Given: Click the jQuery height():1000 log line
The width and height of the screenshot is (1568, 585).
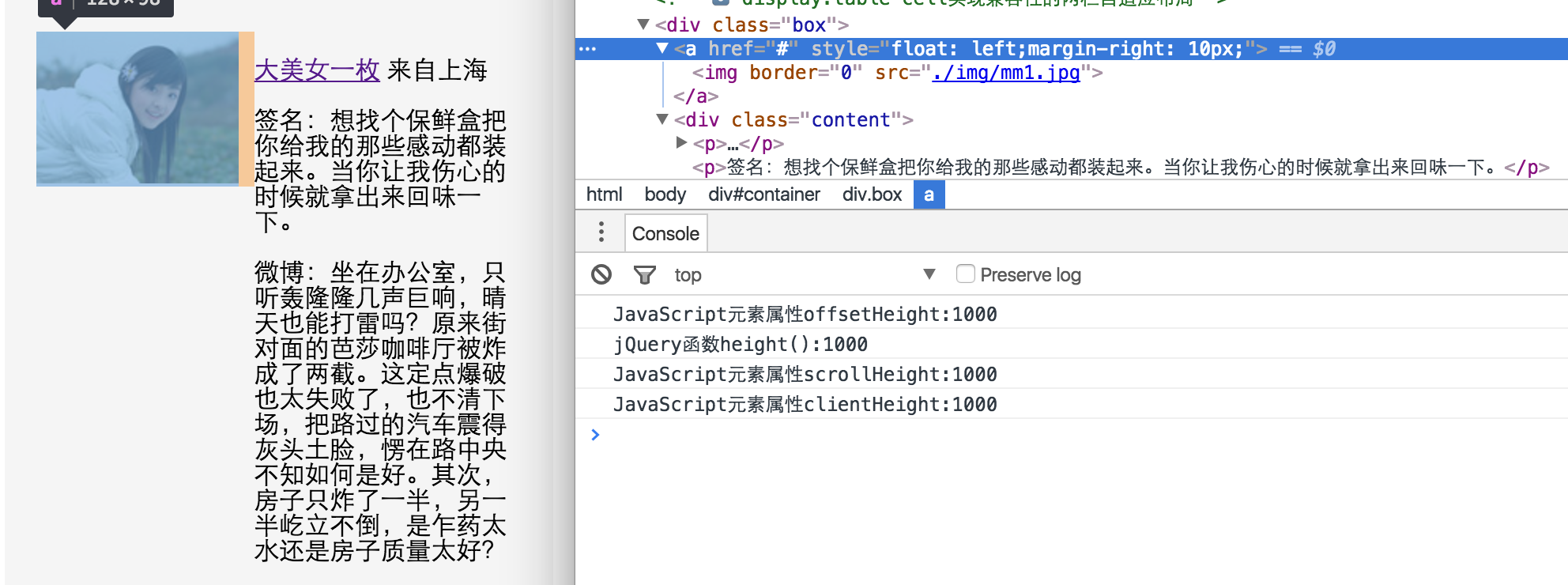Looking at the screenshot, I should (741, 344).
